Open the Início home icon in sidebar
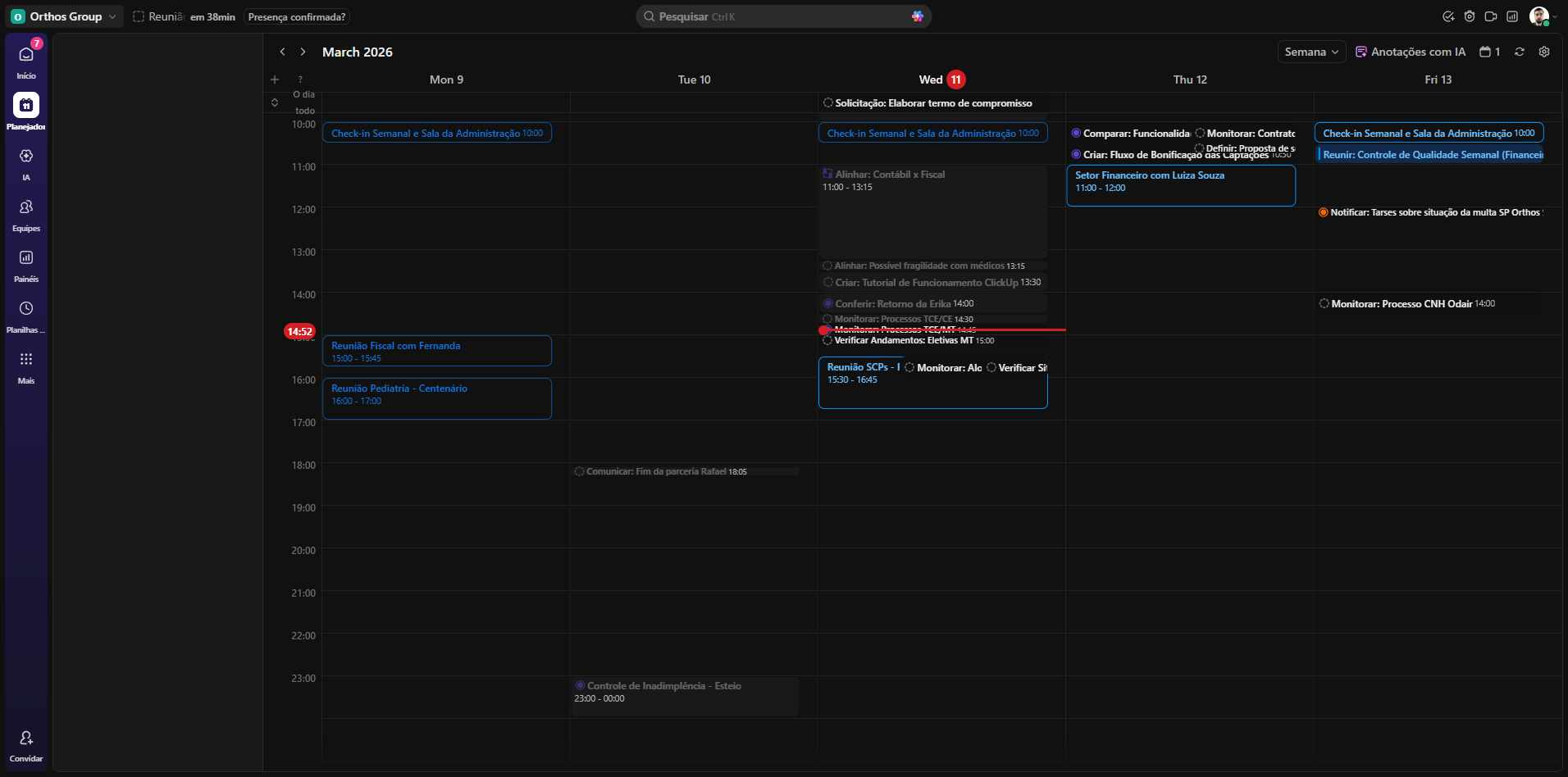 (26, 55)
